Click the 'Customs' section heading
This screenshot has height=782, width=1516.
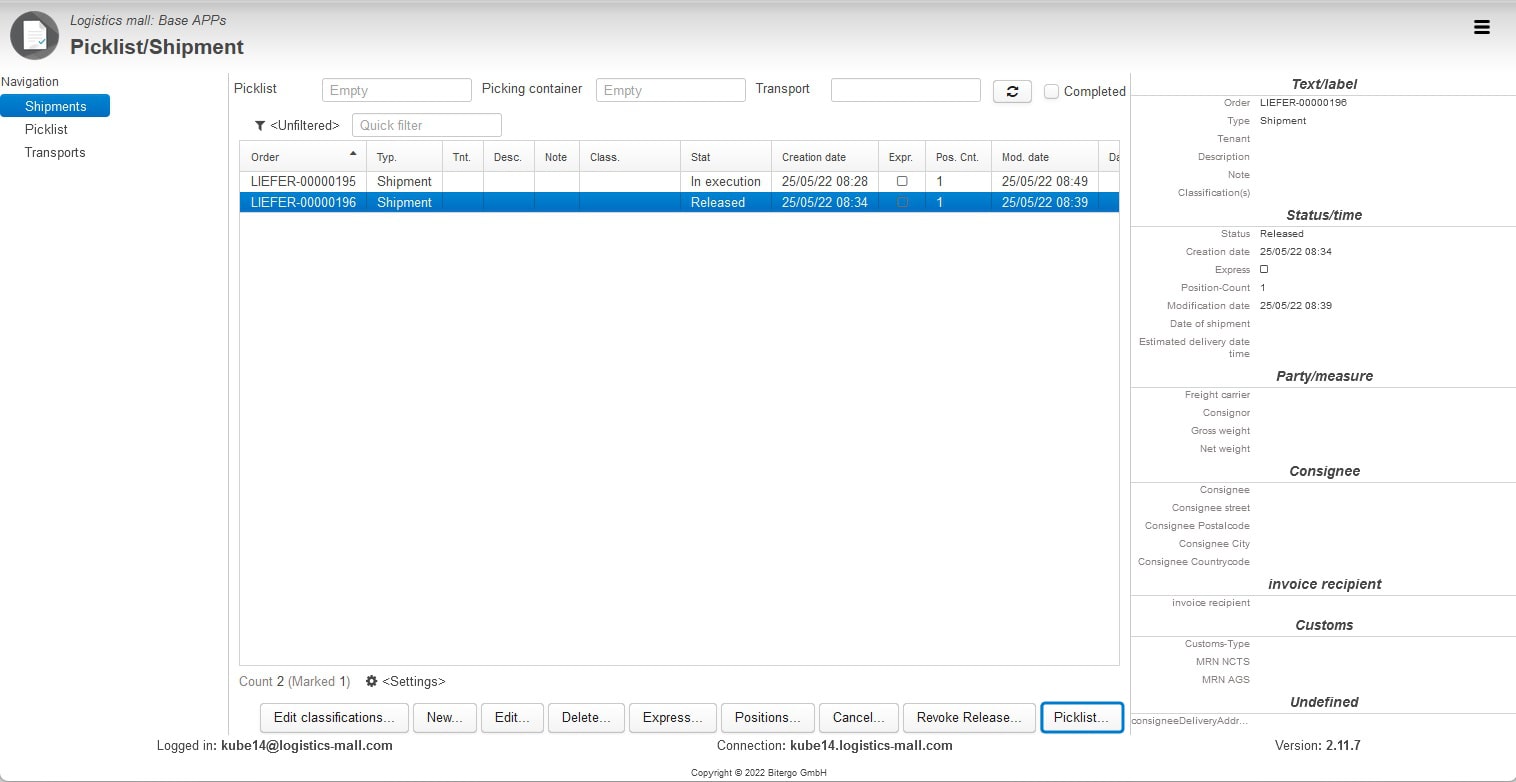[1324, 625]
